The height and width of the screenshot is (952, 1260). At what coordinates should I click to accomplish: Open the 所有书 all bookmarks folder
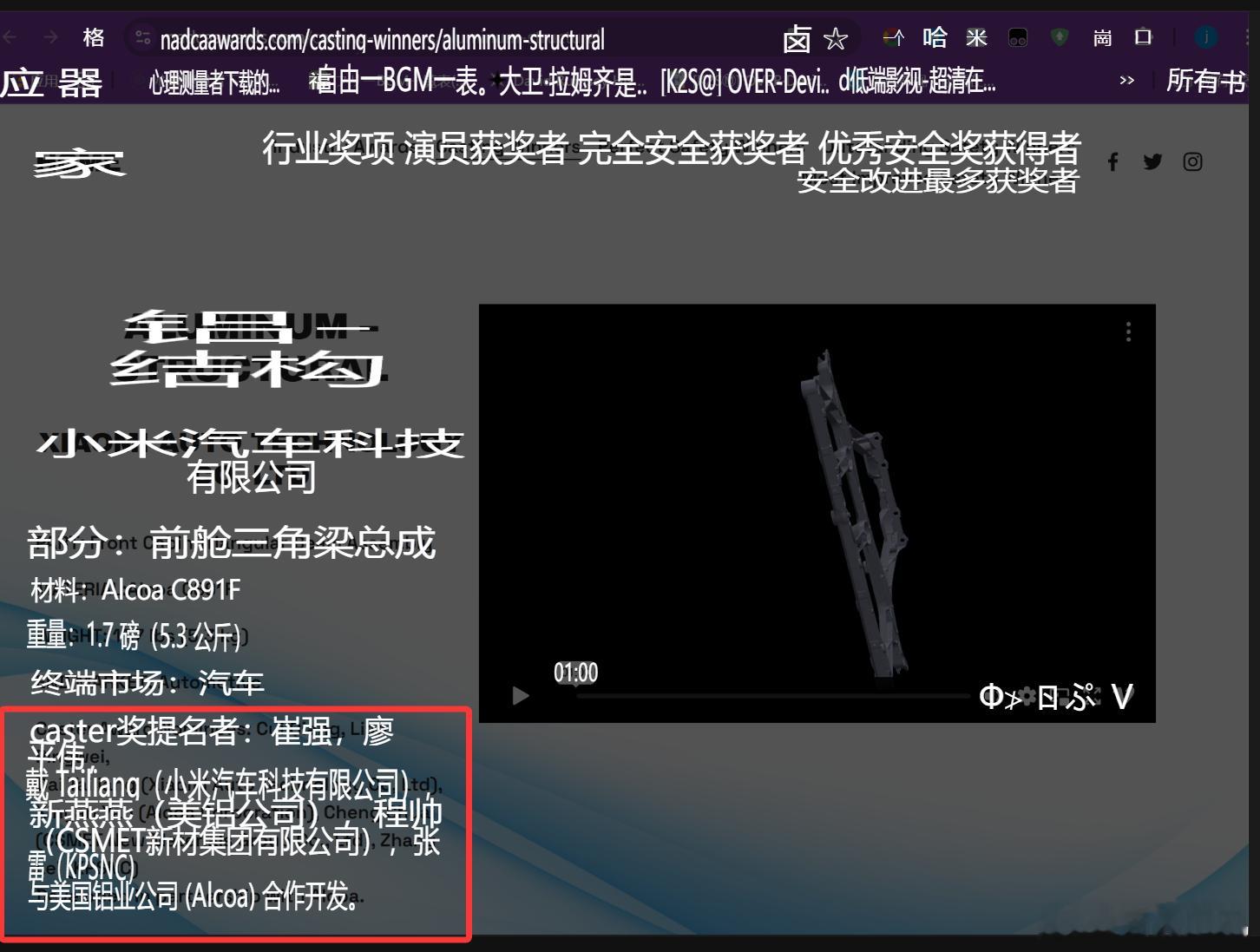1206,81
